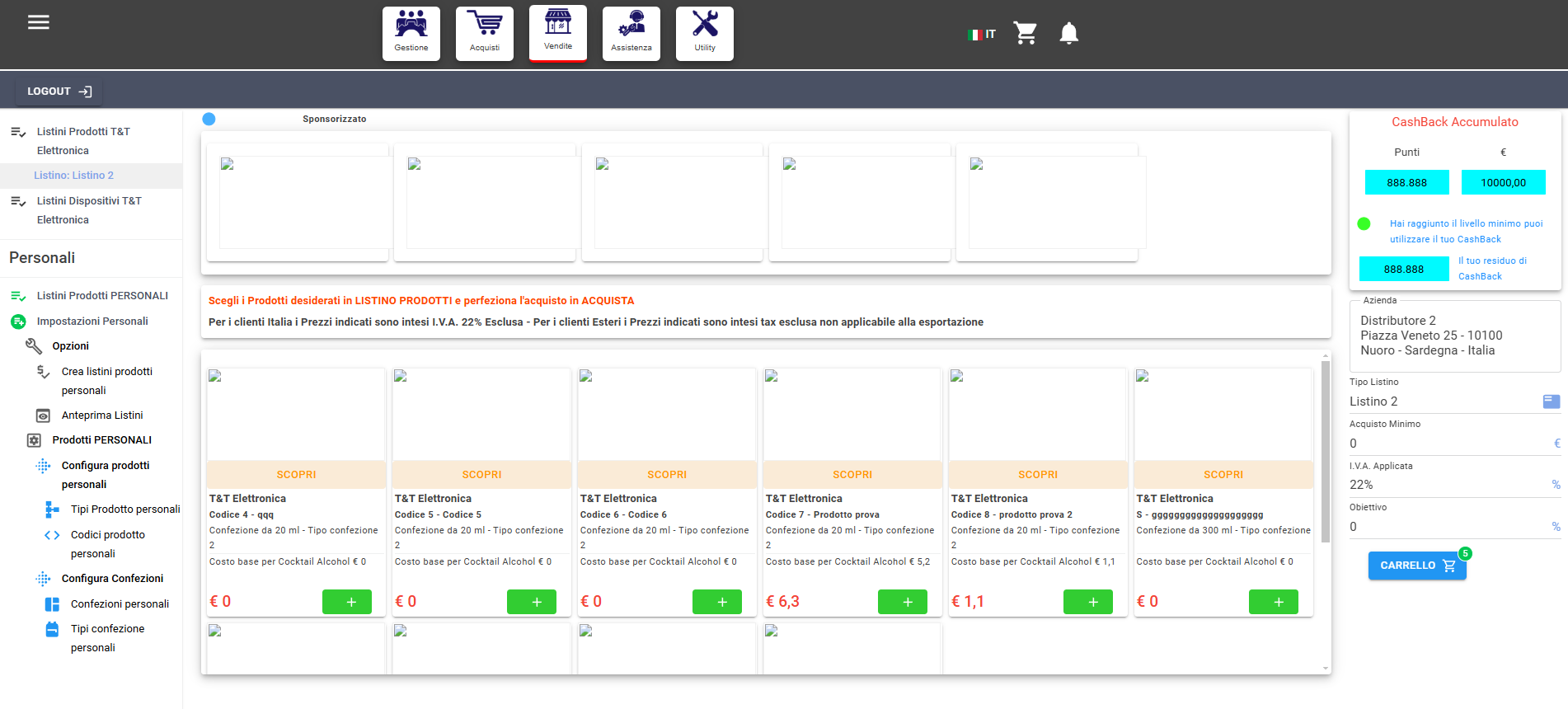Click the Acquisto Minimo field
This screenshot has width=1568, height=709.
pos(1455,444)
